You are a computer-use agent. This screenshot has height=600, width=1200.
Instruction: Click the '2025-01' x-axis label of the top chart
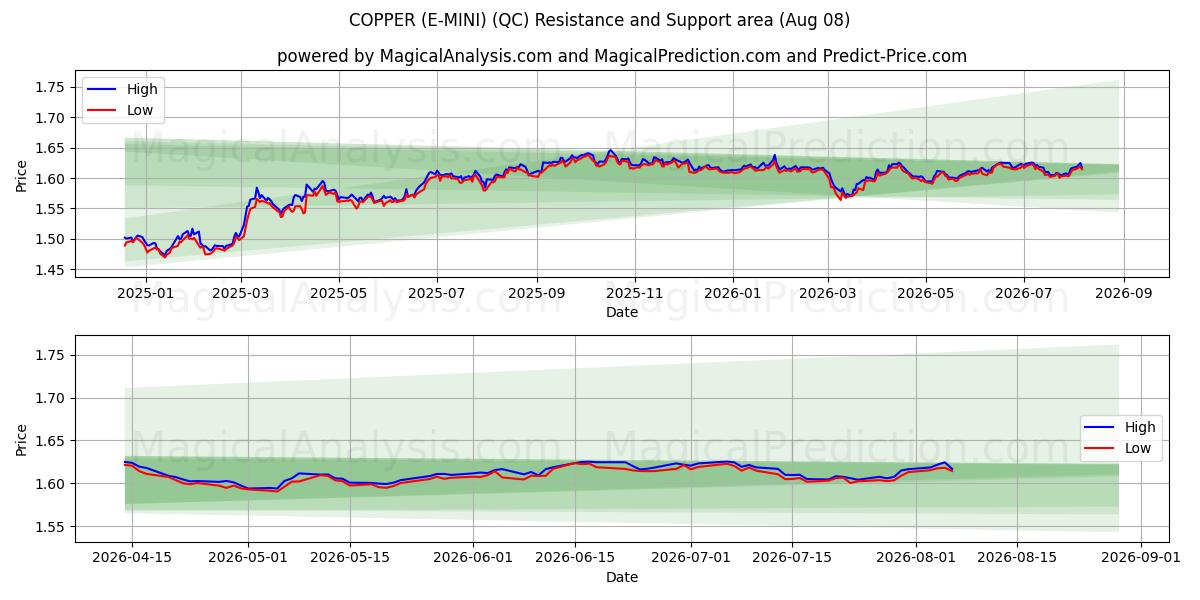tap(147, 294)
